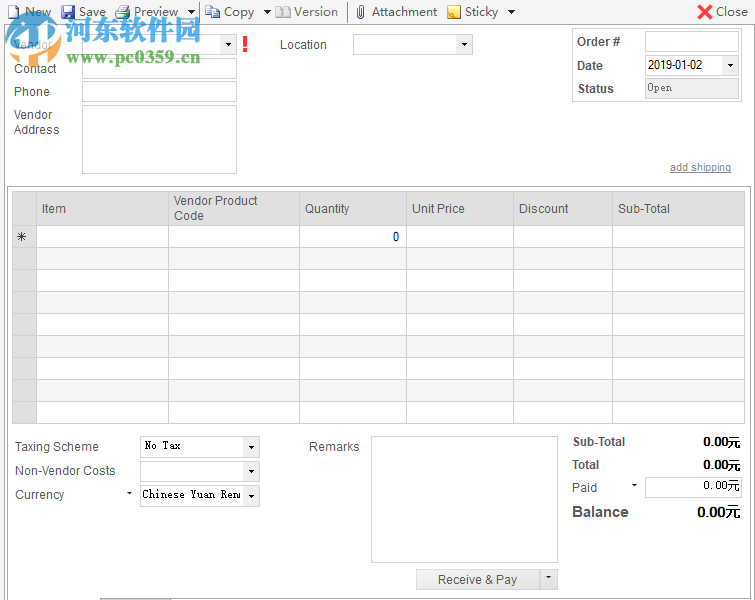Click the Discount column header
Image resolution: width=755 pixels, height=600 pixels.
pos(563,209)
